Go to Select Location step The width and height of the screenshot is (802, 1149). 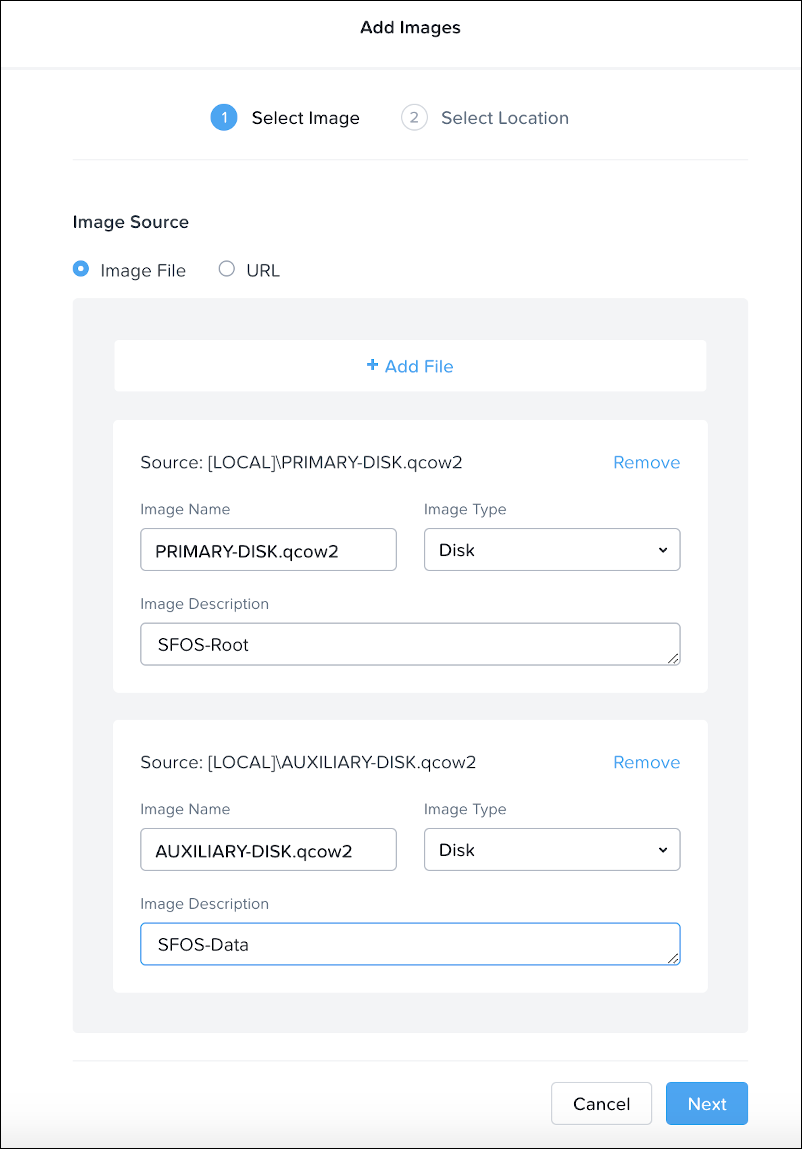pyautogui.click(x=504, y=118)
